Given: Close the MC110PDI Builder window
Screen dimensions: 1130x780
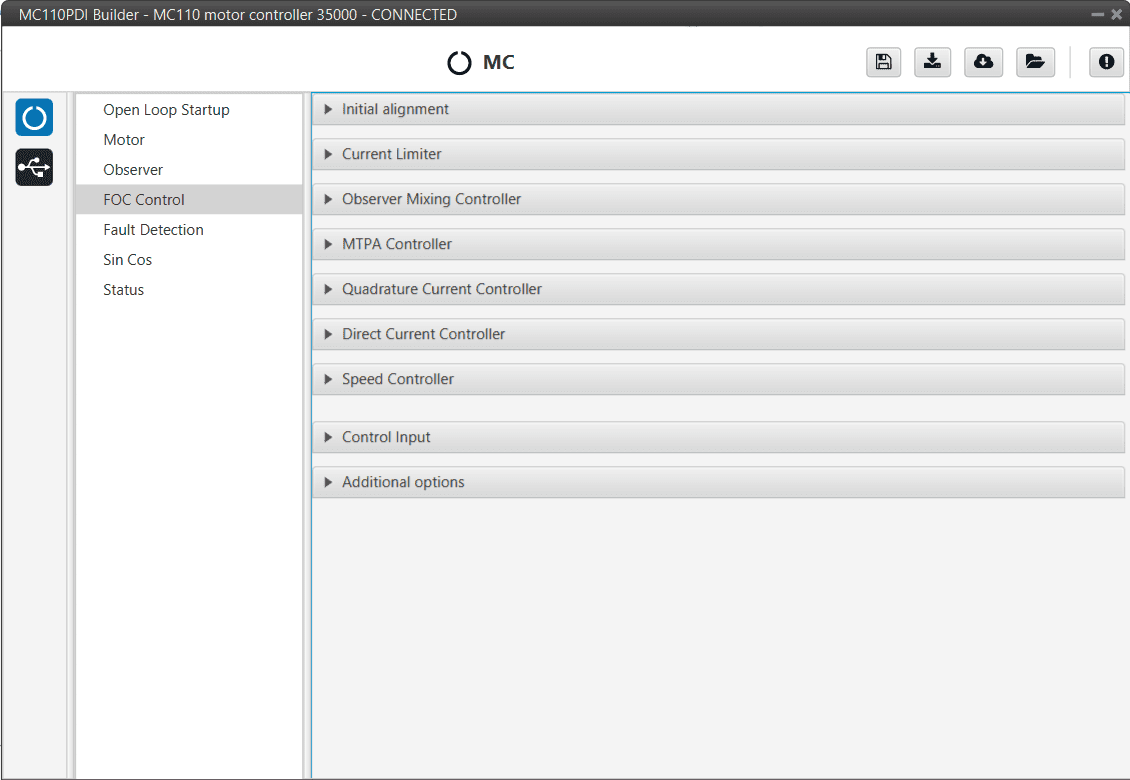Looking at the screenshot, I should coord(1116,14).
